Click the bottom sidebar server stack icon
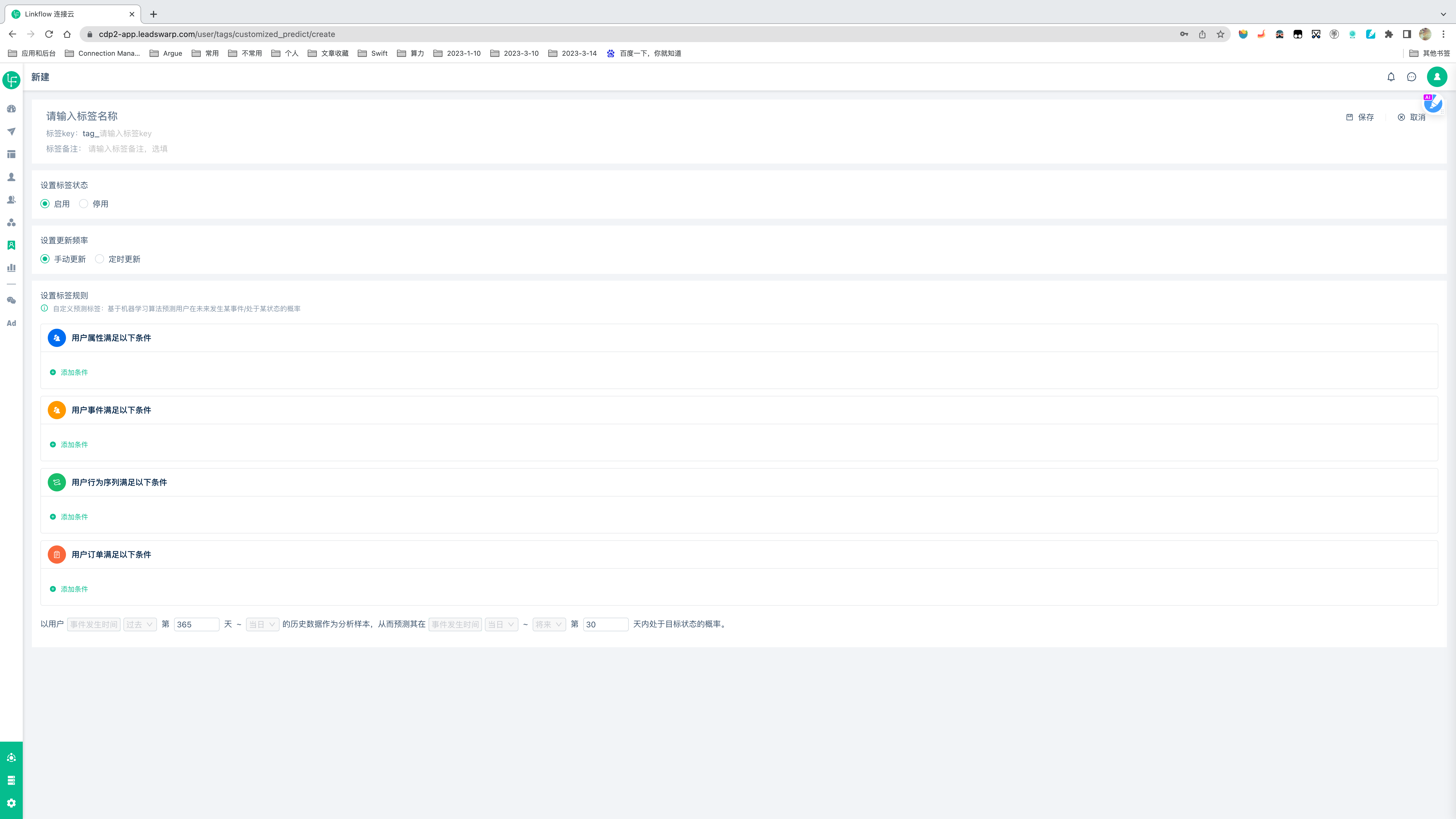 11,781
